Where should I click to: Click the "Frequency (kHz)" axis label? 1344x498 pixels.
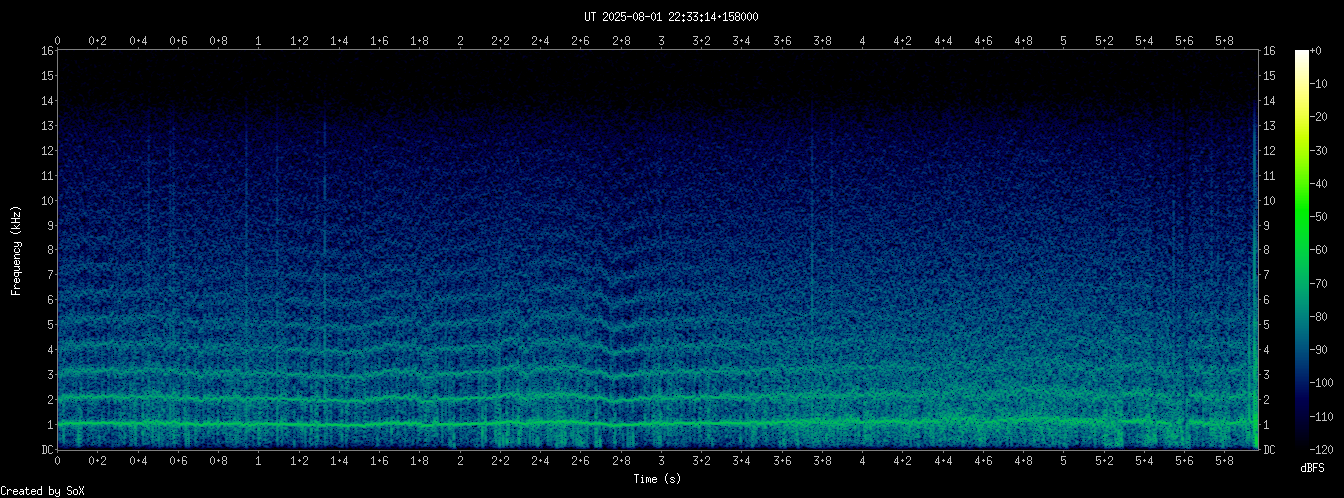[x=16, y=250]
